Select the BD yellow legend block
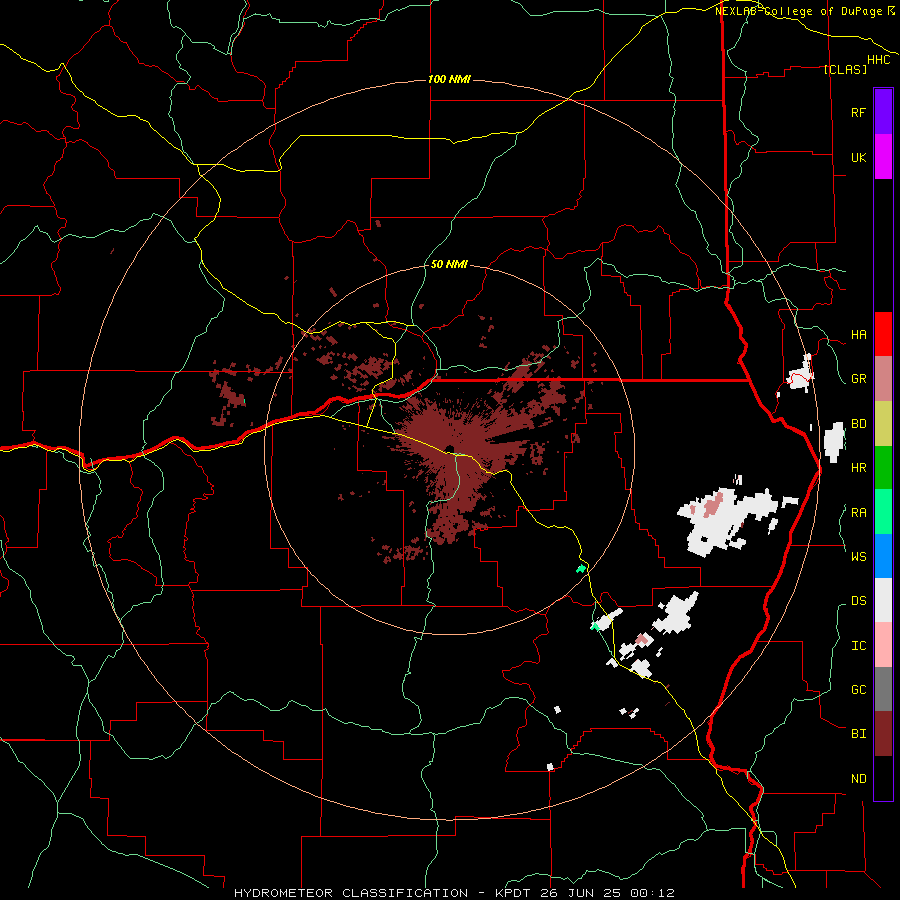The height and width of the screenshot is (900, 900). 883,423
